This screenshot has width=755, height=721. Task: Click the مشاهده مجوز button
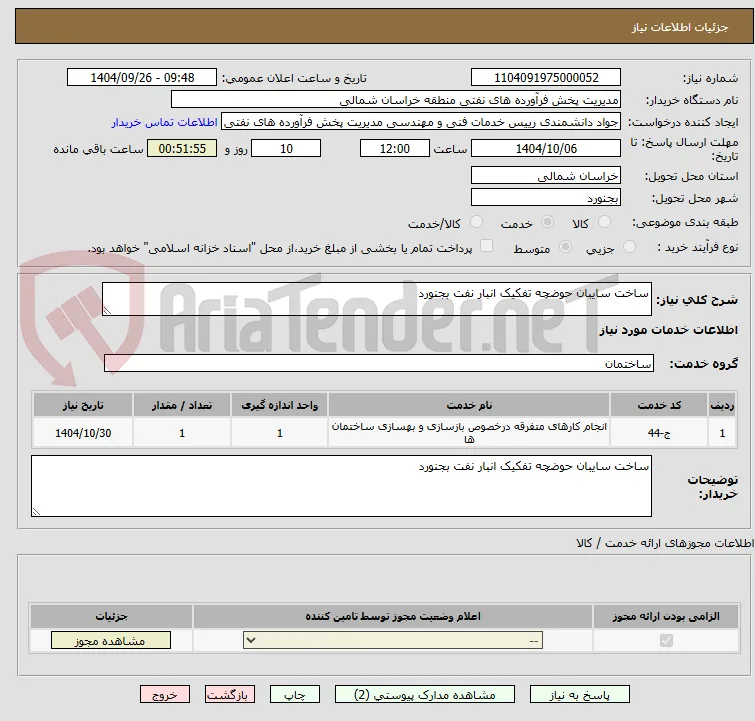pos(111,641)
